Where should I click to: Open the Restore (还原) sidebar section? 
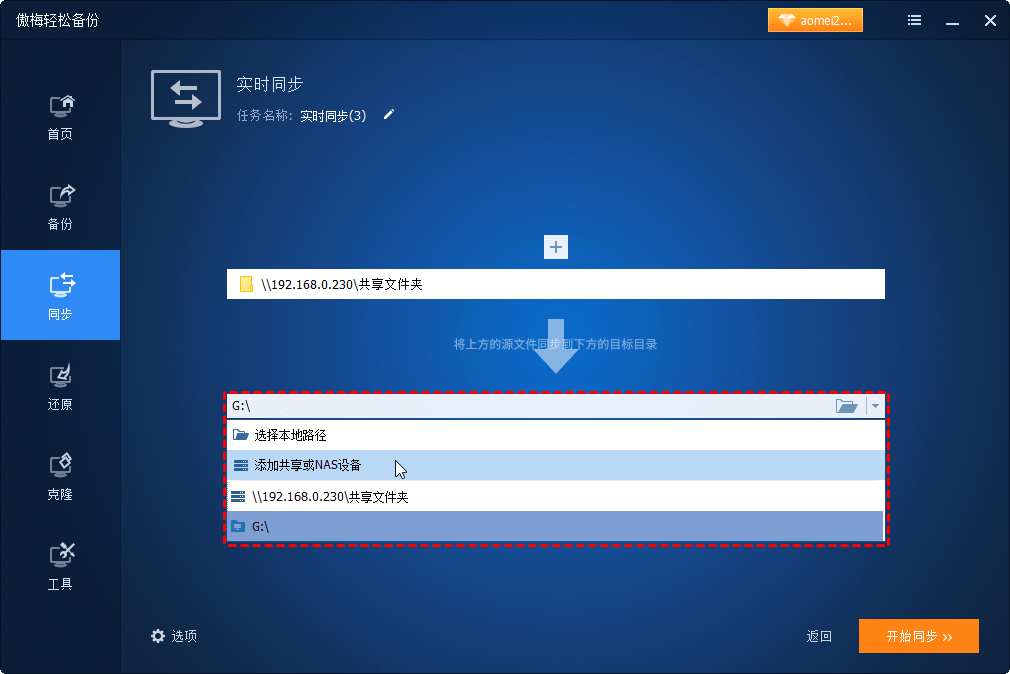click(60, 387)
